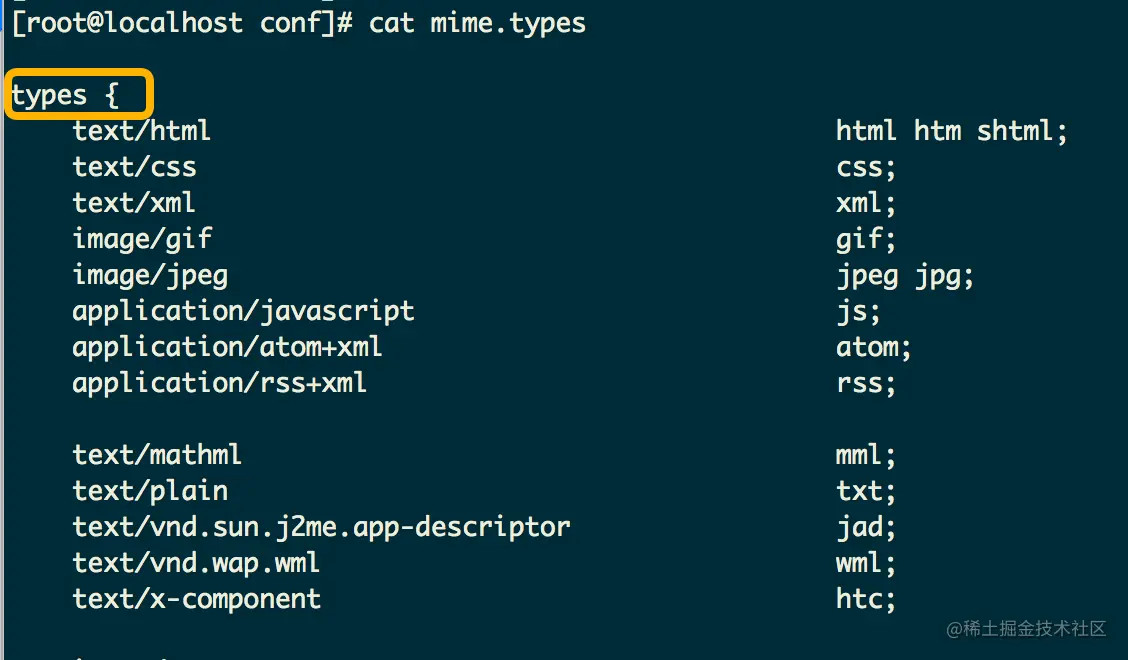Click the "htc;" extension text
Viewport: 1128px width, 660px height.
865,599
